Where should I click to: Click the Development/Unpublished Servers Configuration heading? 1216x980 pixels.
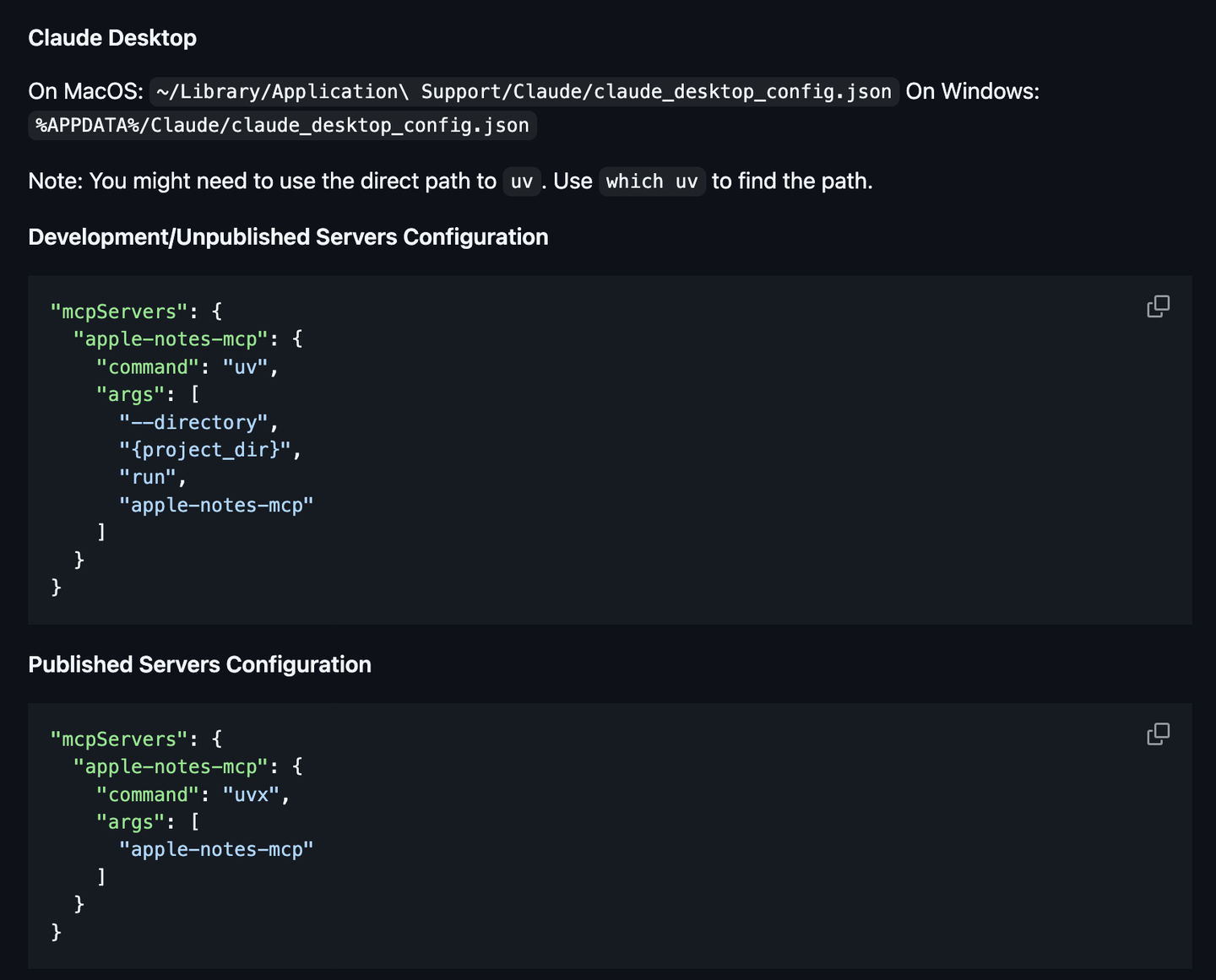click(288, 237)
